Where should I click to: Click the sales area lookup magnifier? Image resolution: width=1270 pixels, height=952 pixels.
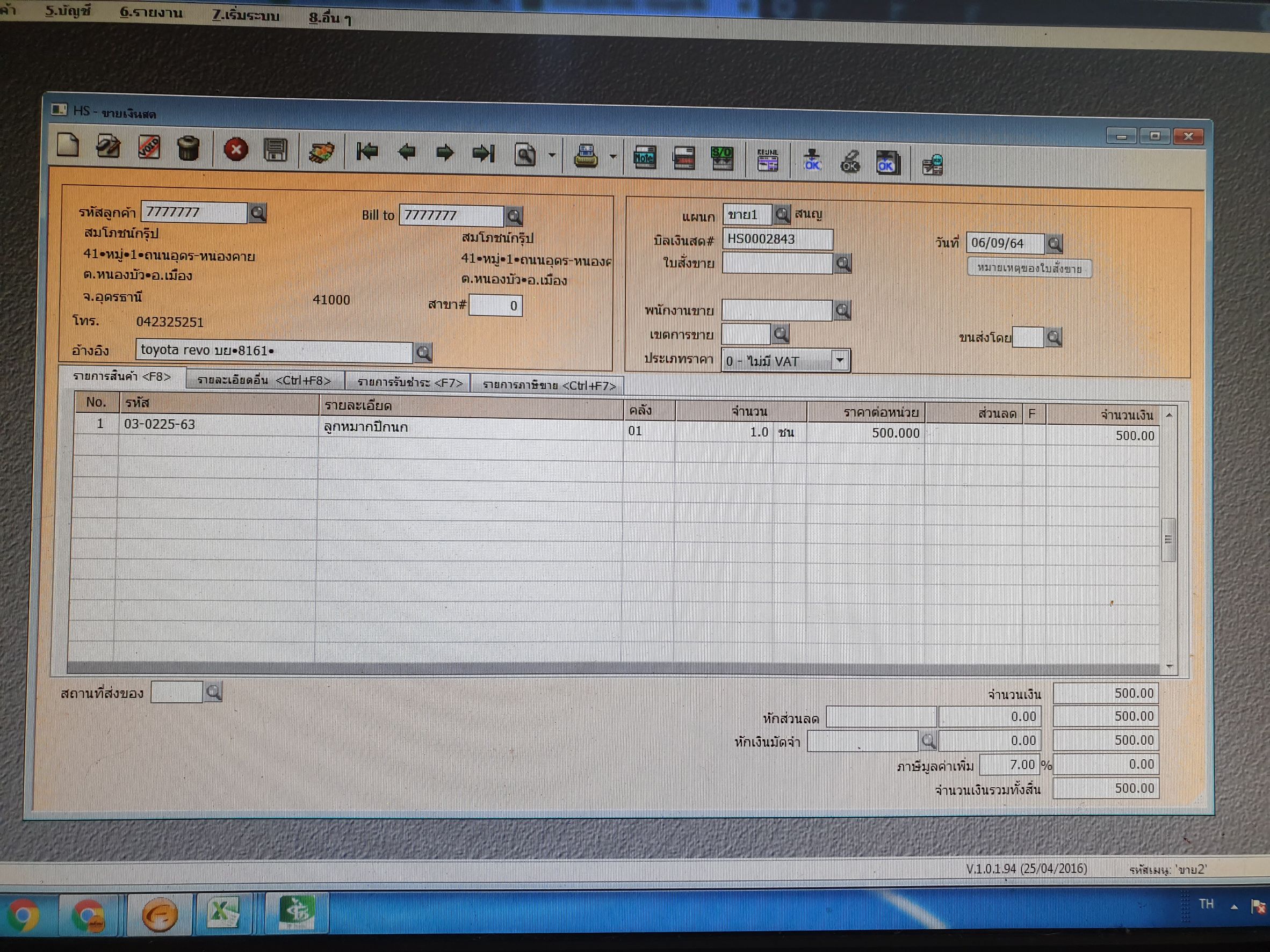coord(781,334)
